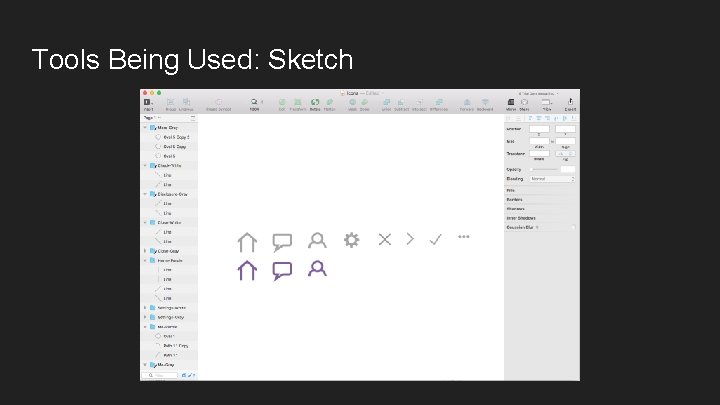The width and height of the screenshot is (720, 405).
Task: Apply the Subtract boolean operation
Action: click(401, 102)
